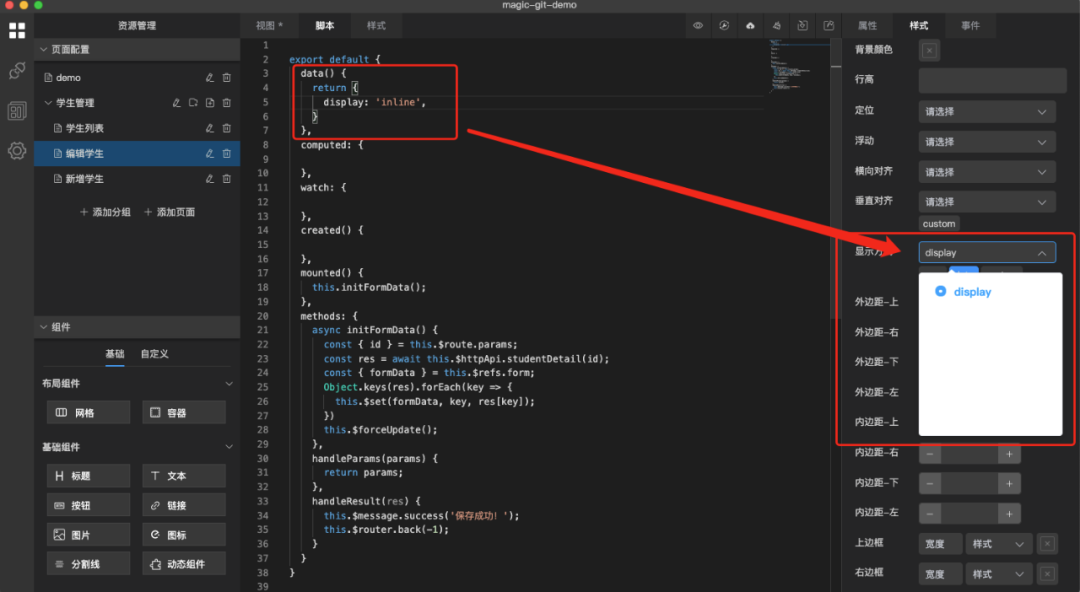Add a subgroup folder icon in 学生管理 row

click(x=193, y=103)
